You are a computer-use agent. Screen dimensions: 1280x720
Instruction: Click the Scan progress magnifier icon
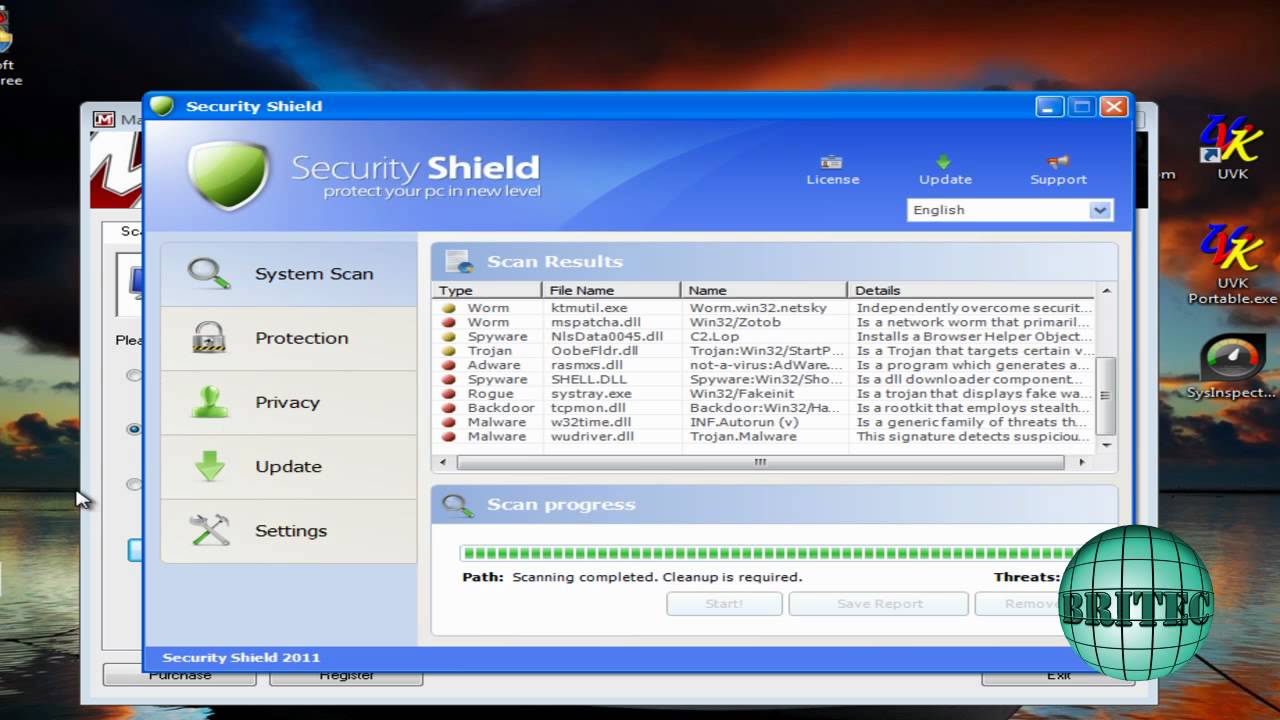[x=458, y=504]
